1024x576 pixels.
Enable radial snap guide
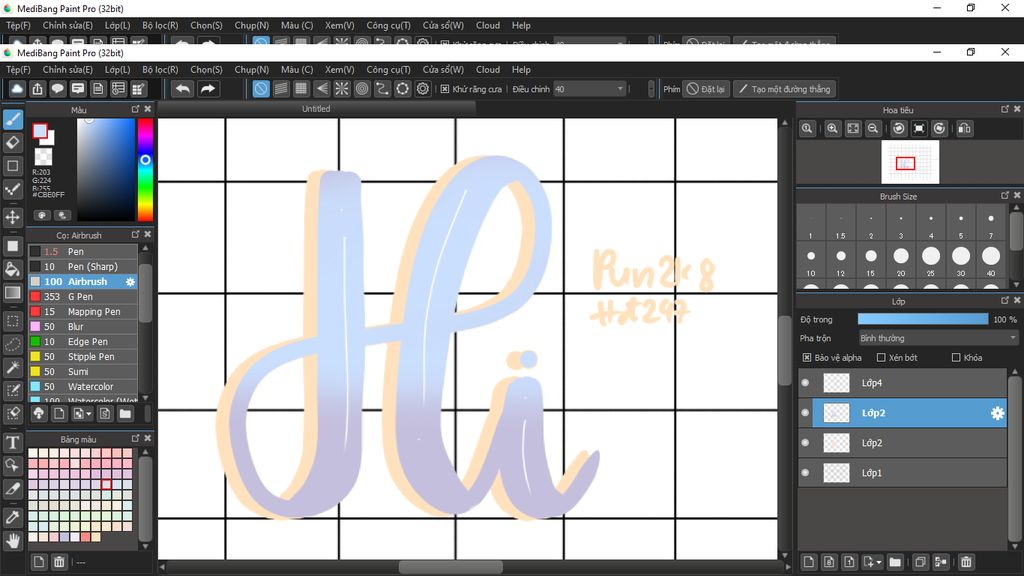coord(342,89)
